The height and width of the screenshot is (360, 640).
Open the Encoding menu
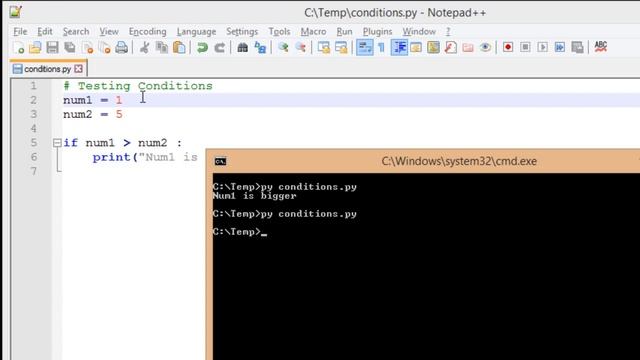(x=148, y=31)
